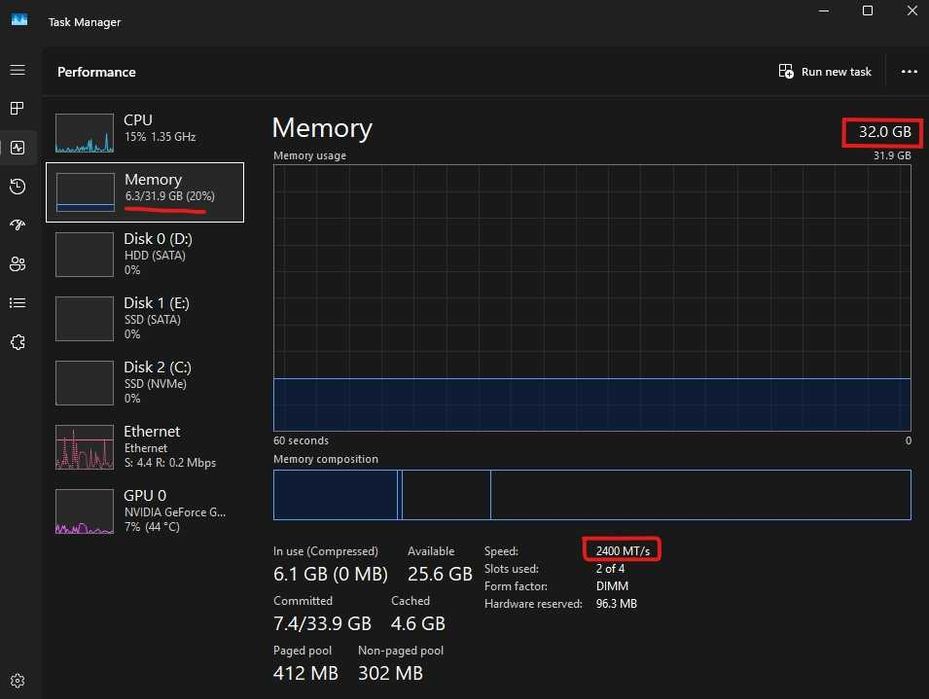Screen dimensions: 929x699
Task: Open the App history page icon
Action: (18, 187)
